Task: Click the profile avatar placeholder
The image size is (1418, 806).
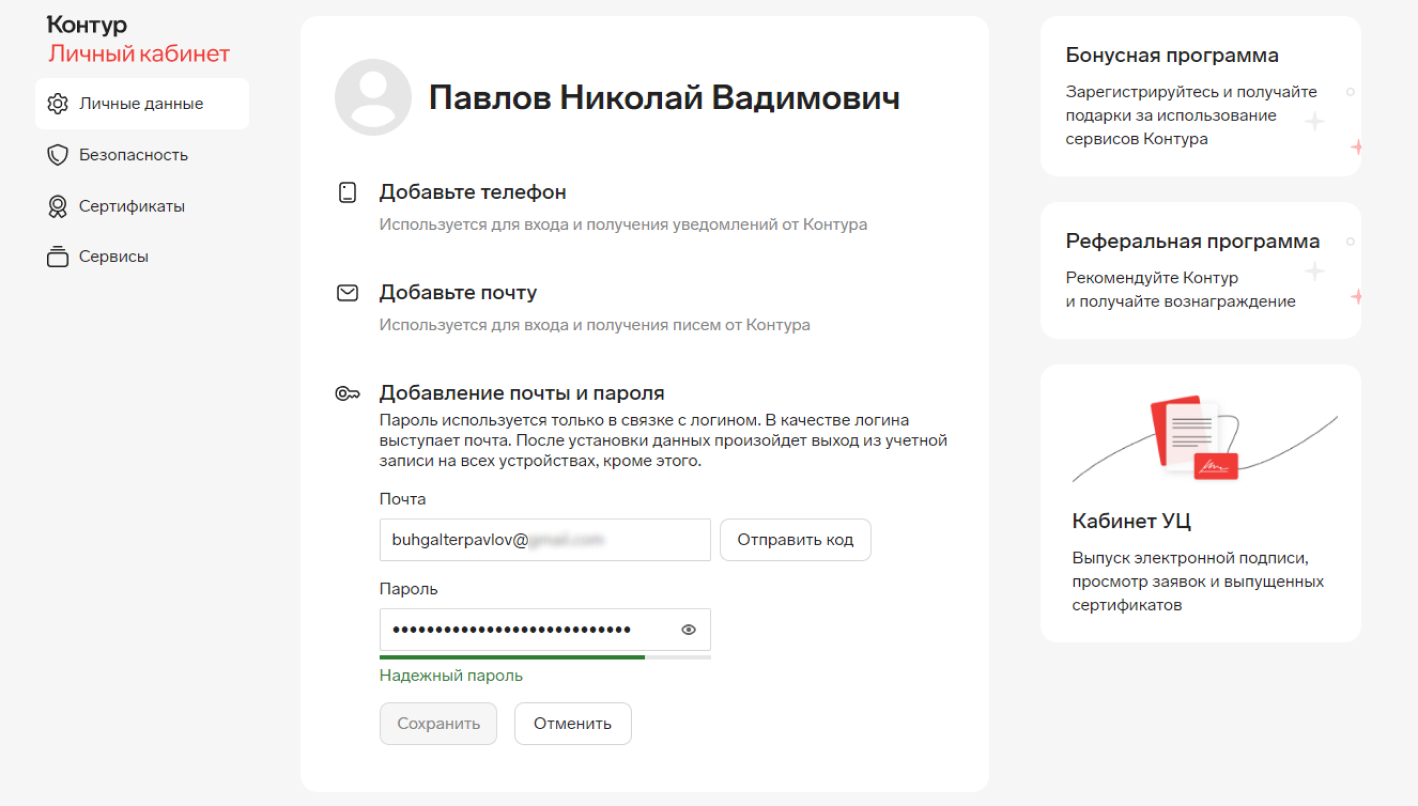Action: coord(373,97)
